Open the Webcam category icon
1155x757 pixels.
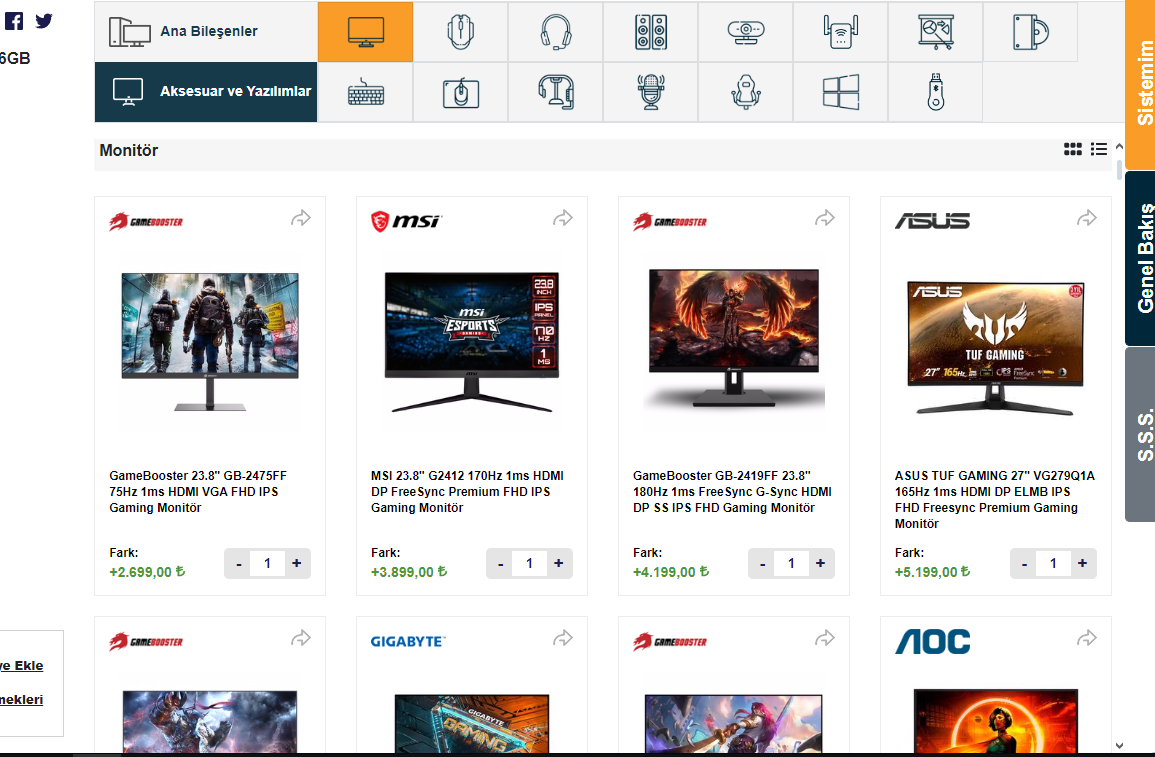pyautogui.click(x=745, y=32)
